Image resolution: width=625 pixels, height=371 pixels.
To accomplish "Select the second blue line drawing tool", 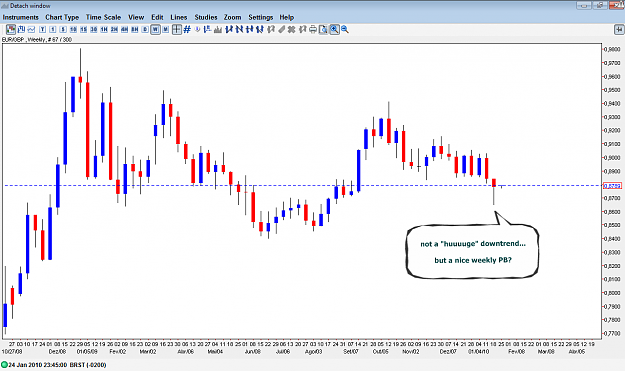I will click(239, 29).
